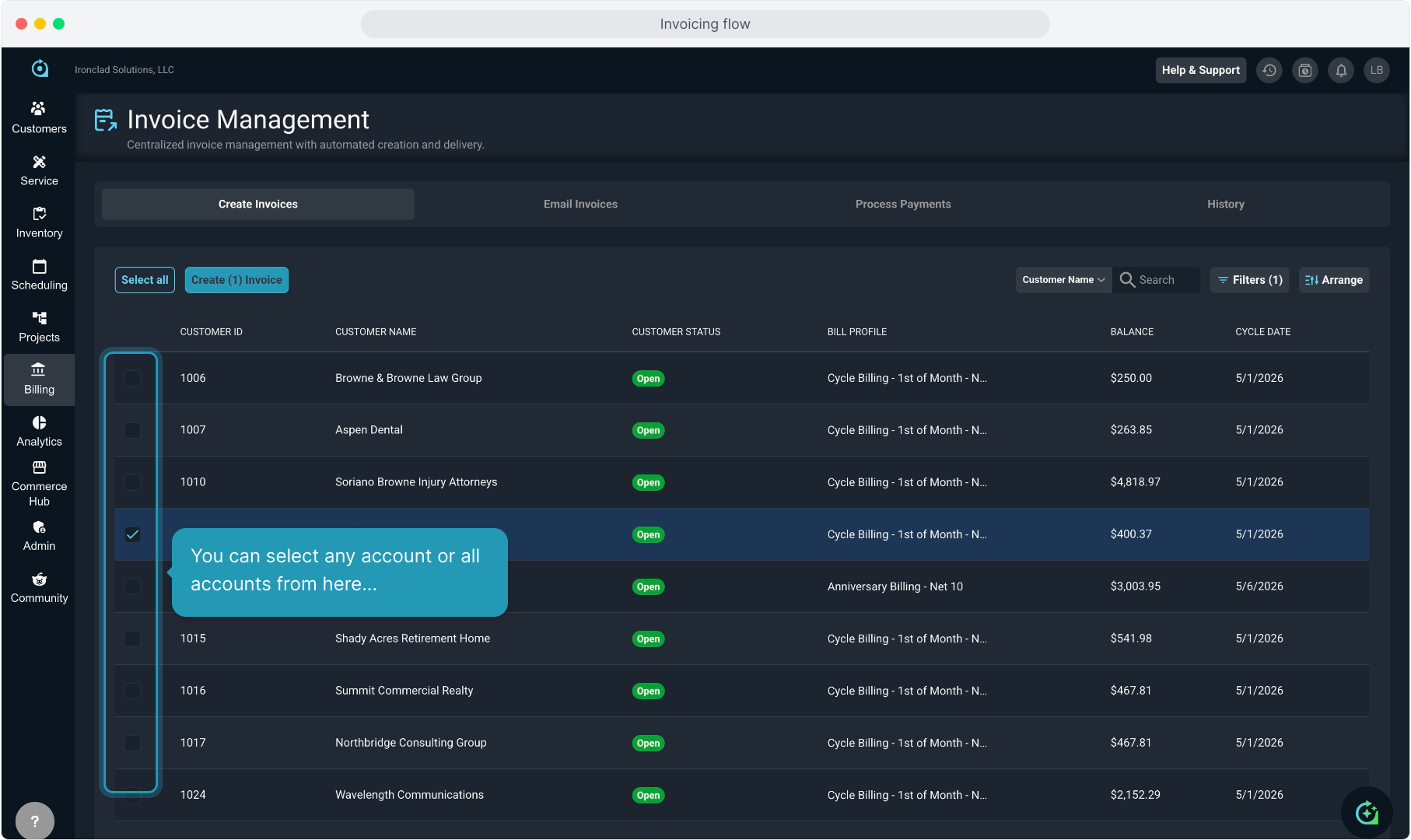Screen dimensions: 1411x840
Task: Go to the Admin section
Action: click(39, 535)
